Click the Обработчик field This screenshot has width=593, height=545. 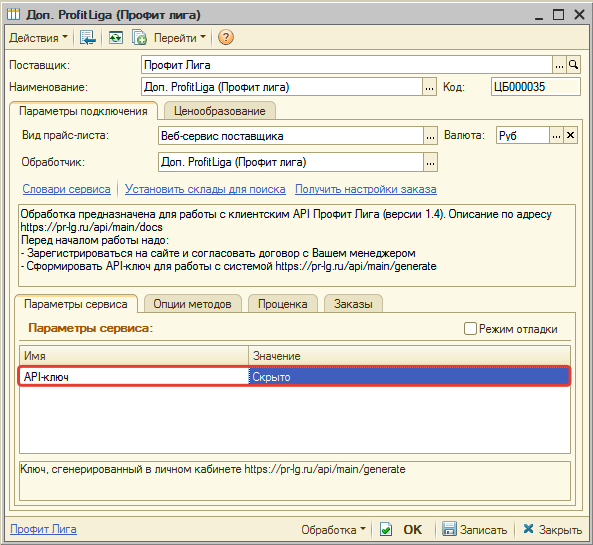[x=290, y=162]
